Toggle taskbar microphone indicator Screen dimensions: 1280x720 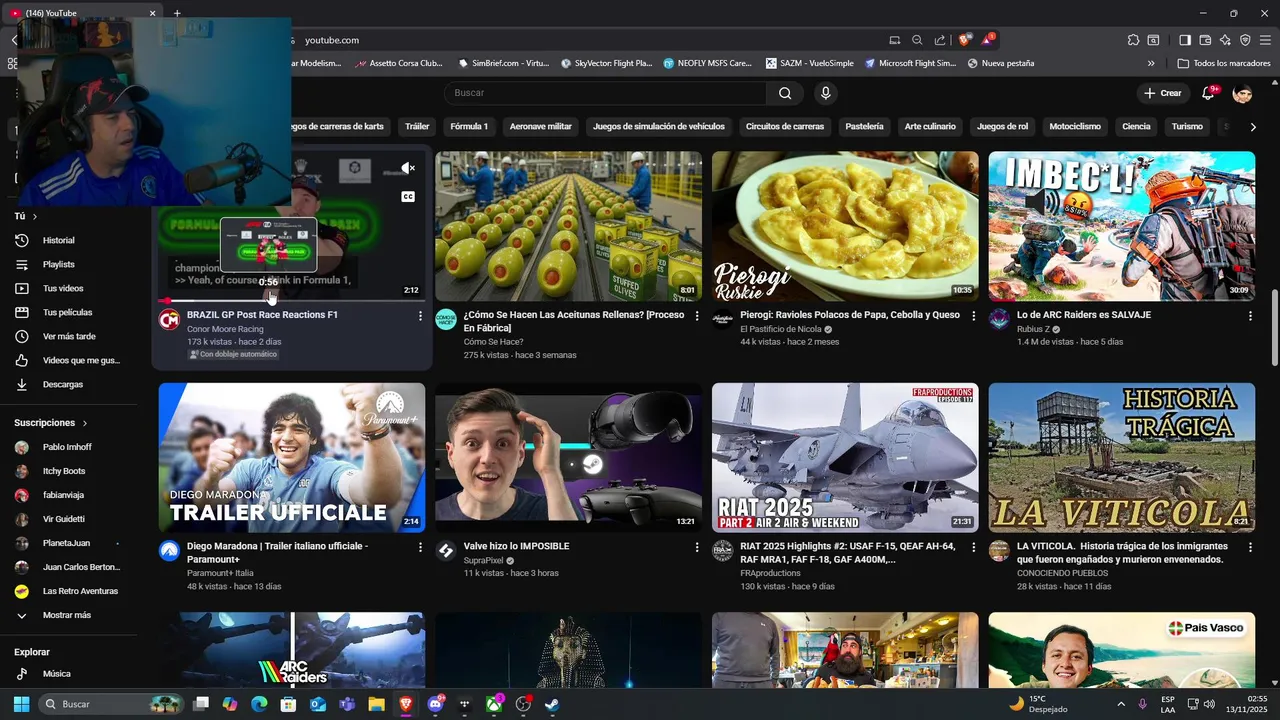[1142, 704]
